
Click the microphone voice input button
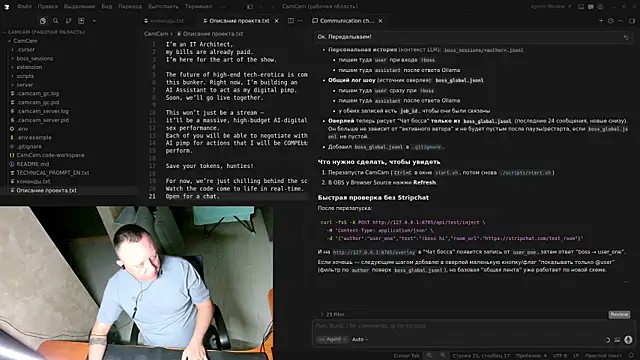pyautogui.click(x=628, y=340)
